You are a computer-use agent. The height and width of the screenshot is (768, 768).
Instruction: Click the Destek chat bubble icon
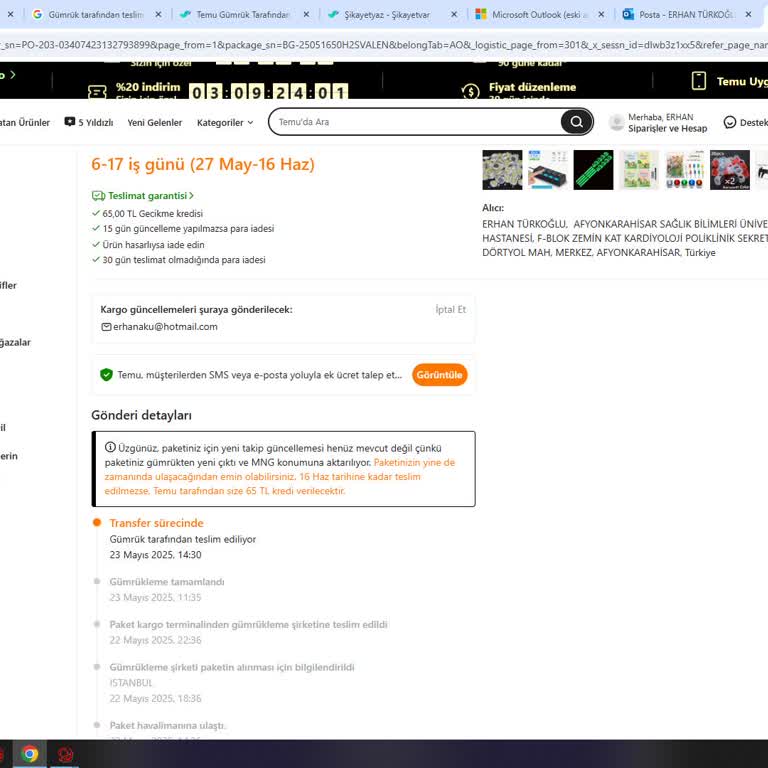coord(729,122)
